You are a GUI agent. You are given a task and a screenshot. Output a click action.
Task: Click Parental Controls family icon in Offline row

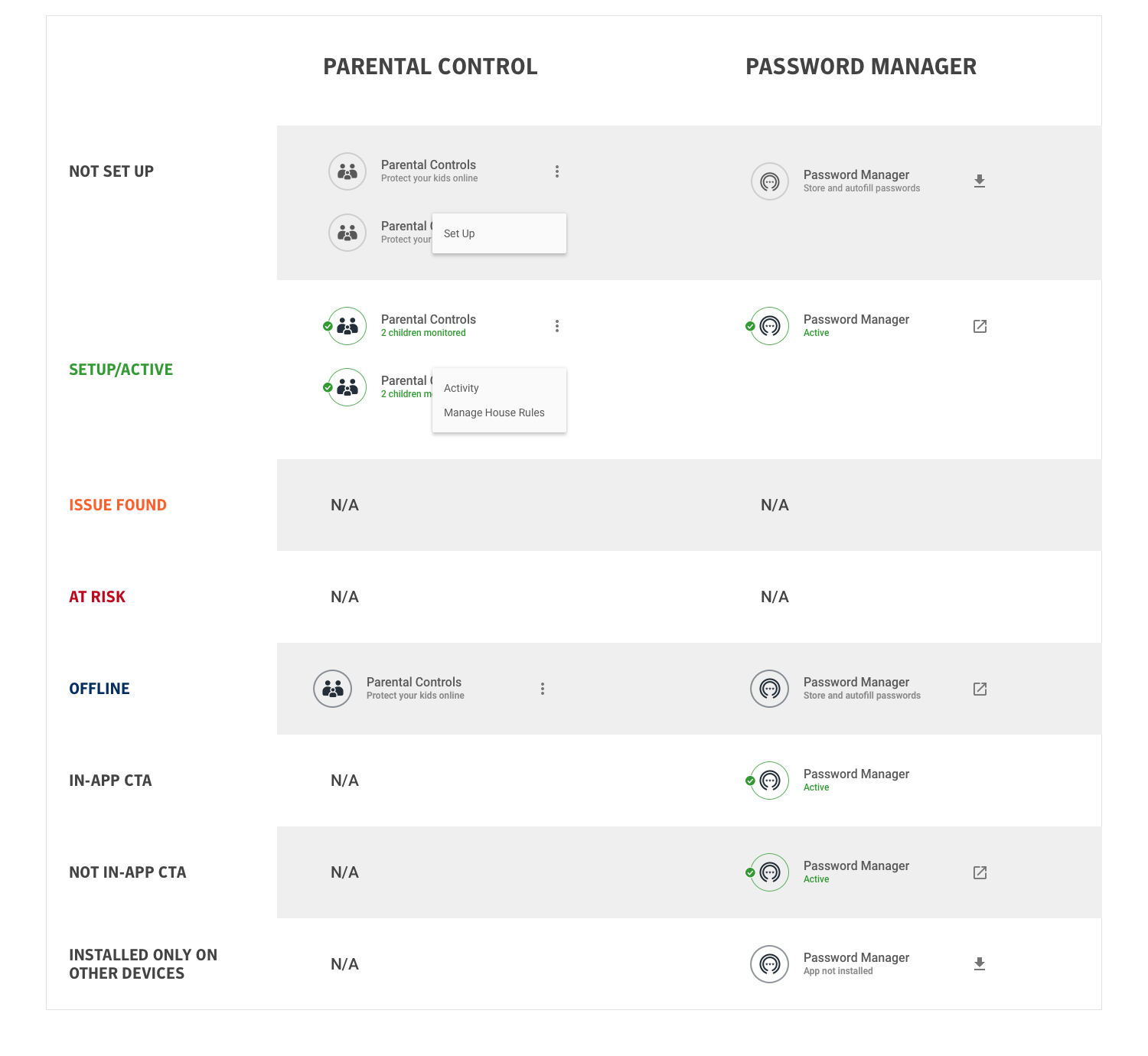(333, 689)
